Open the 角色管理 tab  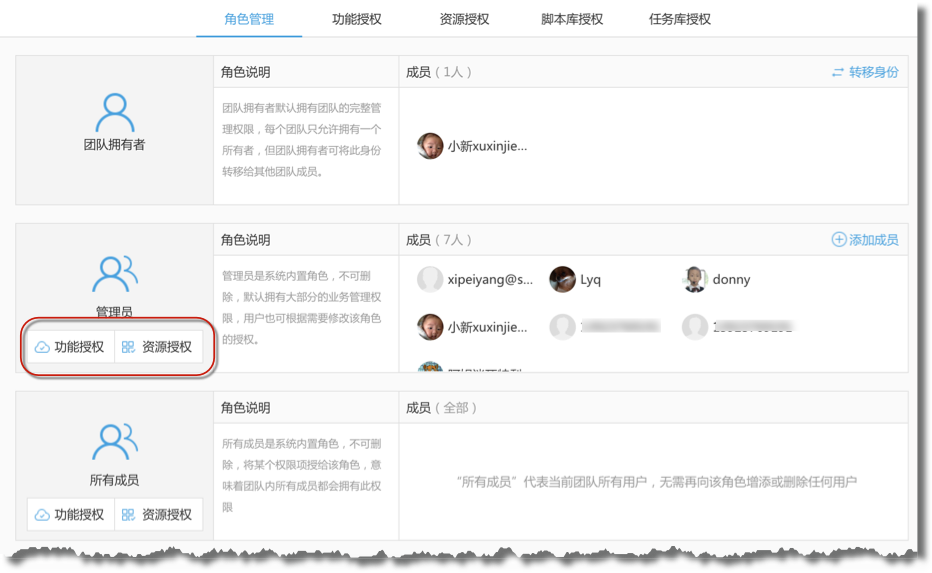(x=249, y=19)
